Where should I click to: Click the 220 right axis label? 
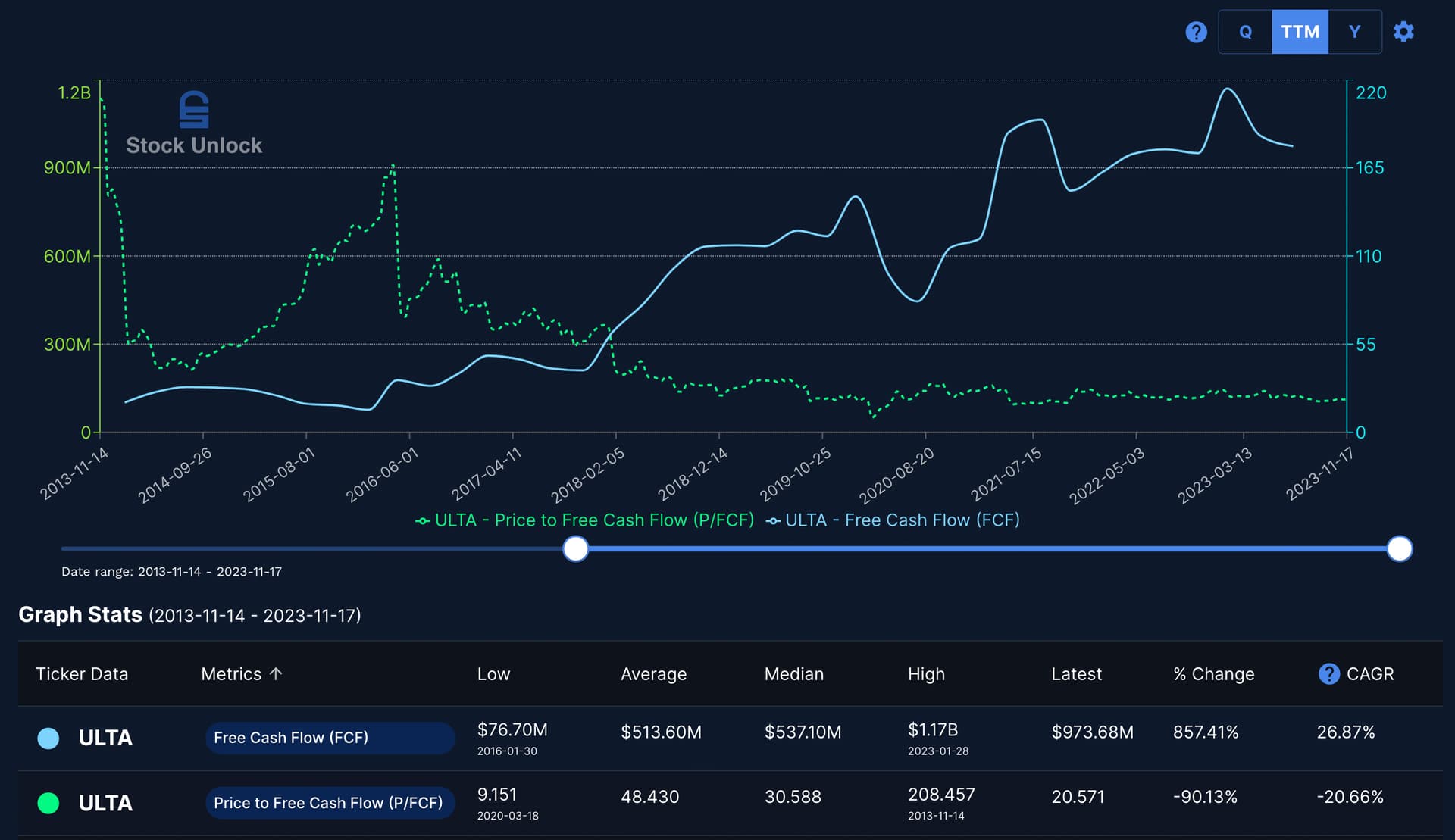(1371, 92)
